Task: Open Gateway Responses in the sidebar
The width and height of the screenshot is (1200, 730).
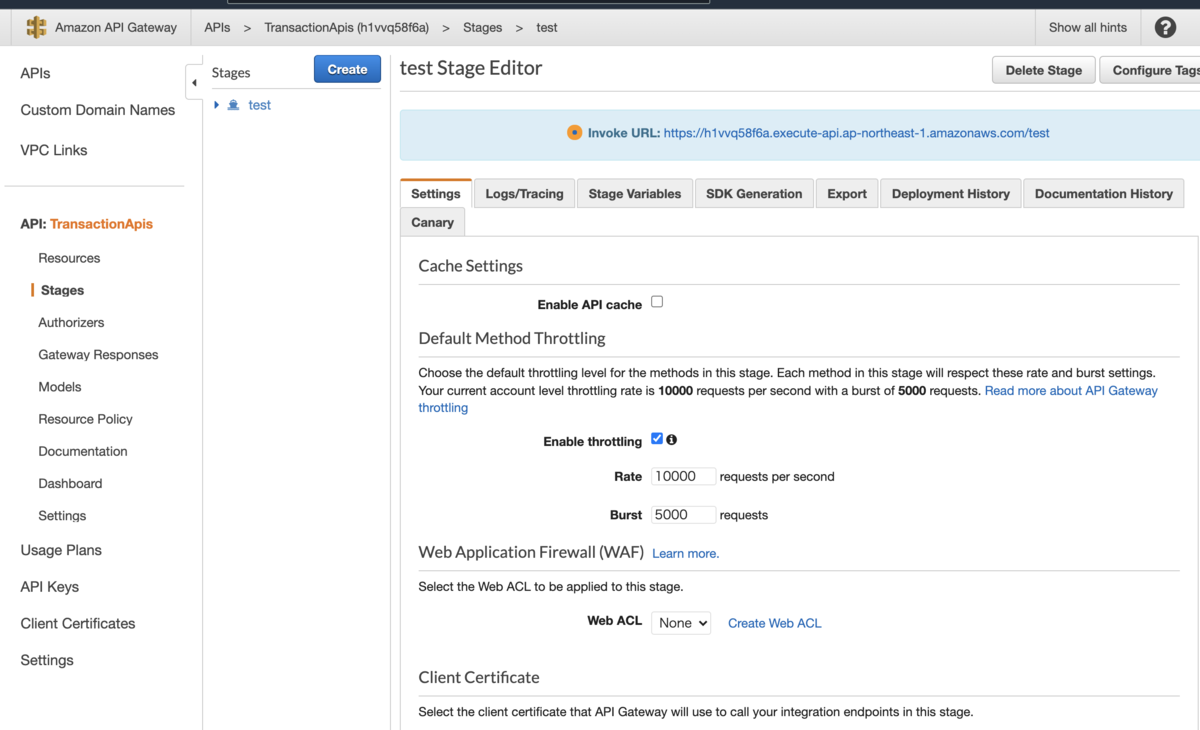Action: click(98, 355)
